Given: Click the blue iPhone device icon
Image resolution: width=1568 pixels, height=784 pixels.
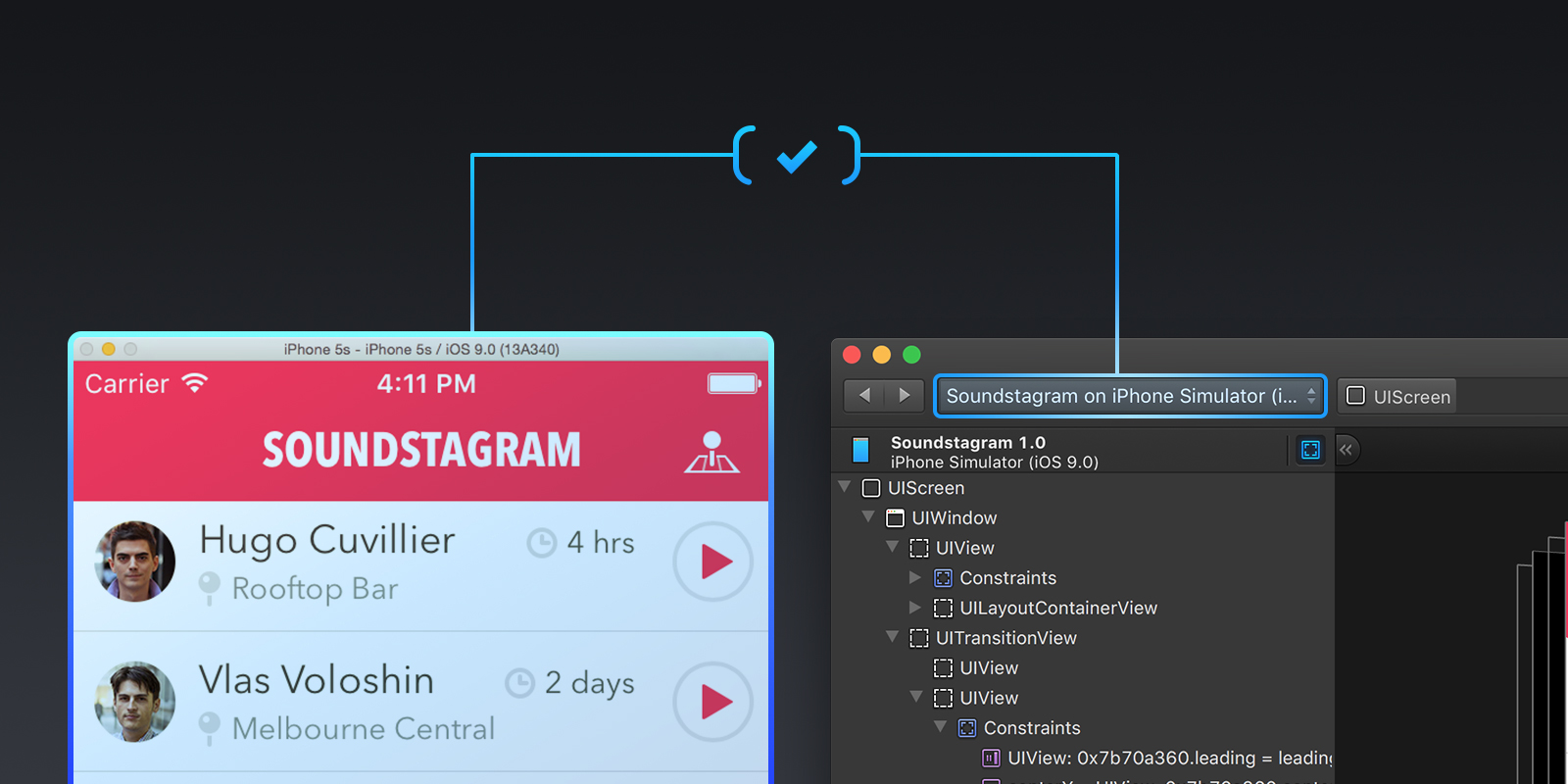Looking at the screenshot, I should 860,450.
